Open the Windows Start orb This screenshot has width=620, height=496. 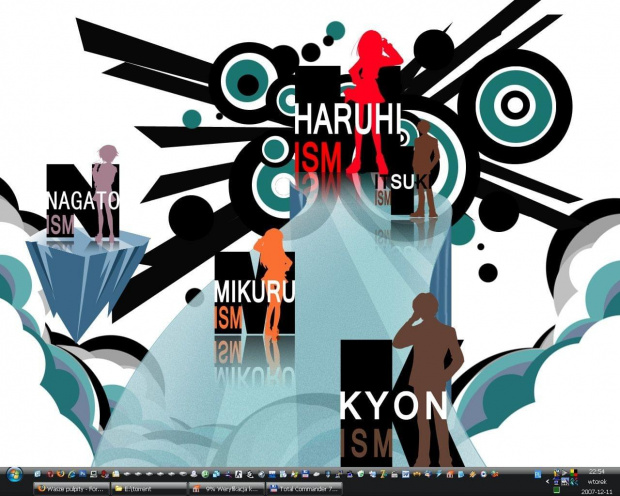[x=14, y=475]
